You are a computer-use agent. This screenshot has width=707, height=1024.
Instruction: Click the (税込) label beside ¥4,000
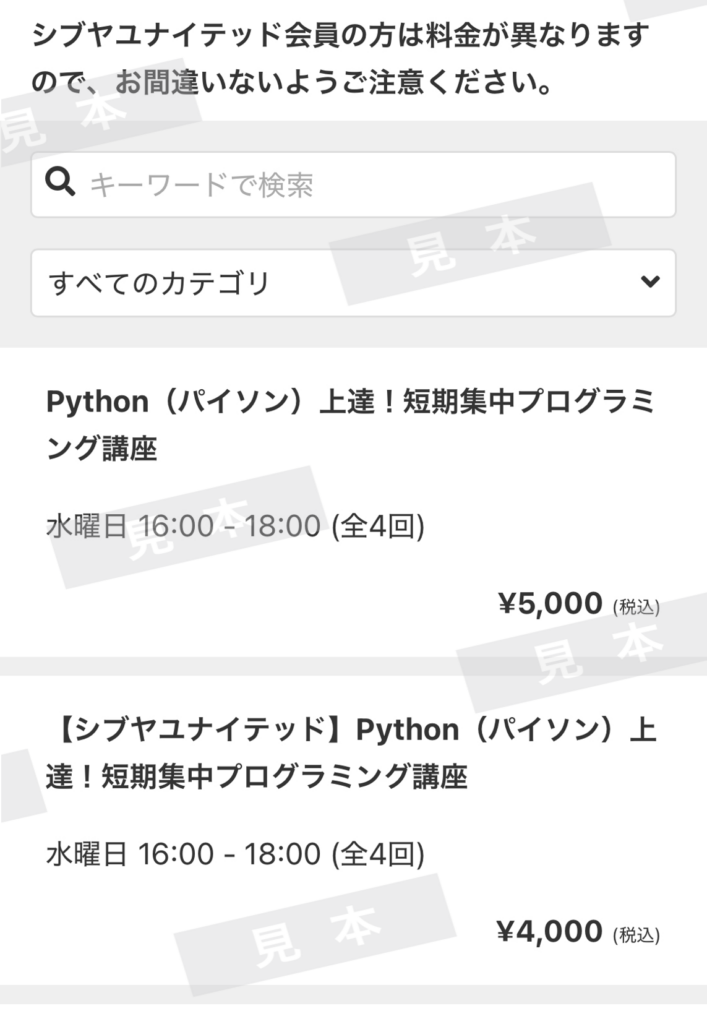click(x=636, y=935)
